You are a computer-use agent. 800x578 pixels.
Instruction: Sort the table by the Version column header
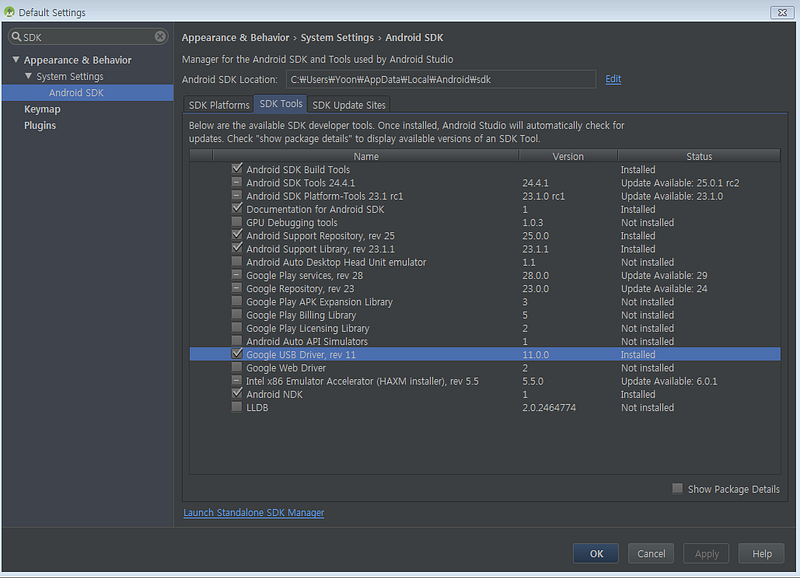(x=568, y=156)
